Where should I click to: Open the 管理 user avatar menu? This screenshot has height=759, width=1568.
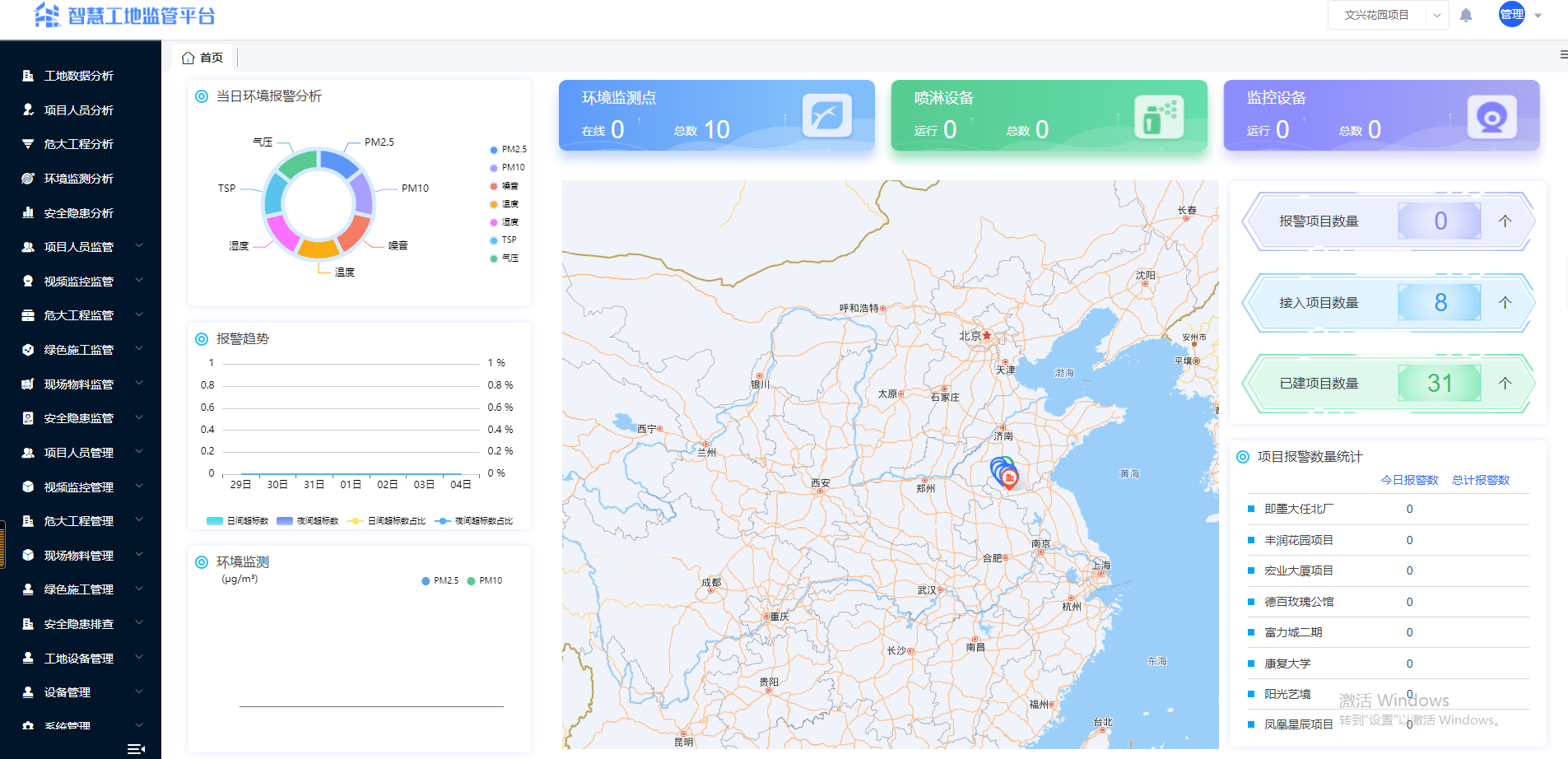pyautogui.click(x=1511, y=15)
